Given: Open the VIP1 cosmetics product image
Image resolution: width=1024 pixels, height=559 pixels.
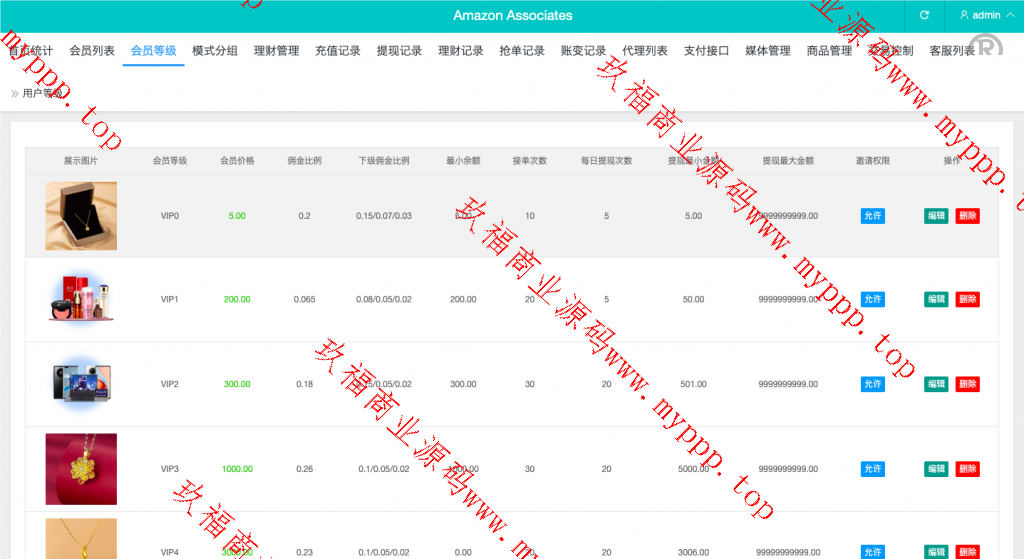Looking at the screenshot, I should coord(81,299).
